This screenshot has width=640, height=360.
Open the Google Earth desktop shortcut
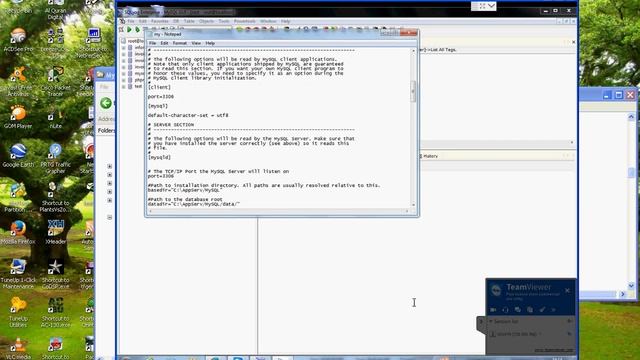click(x=18, y=156)
